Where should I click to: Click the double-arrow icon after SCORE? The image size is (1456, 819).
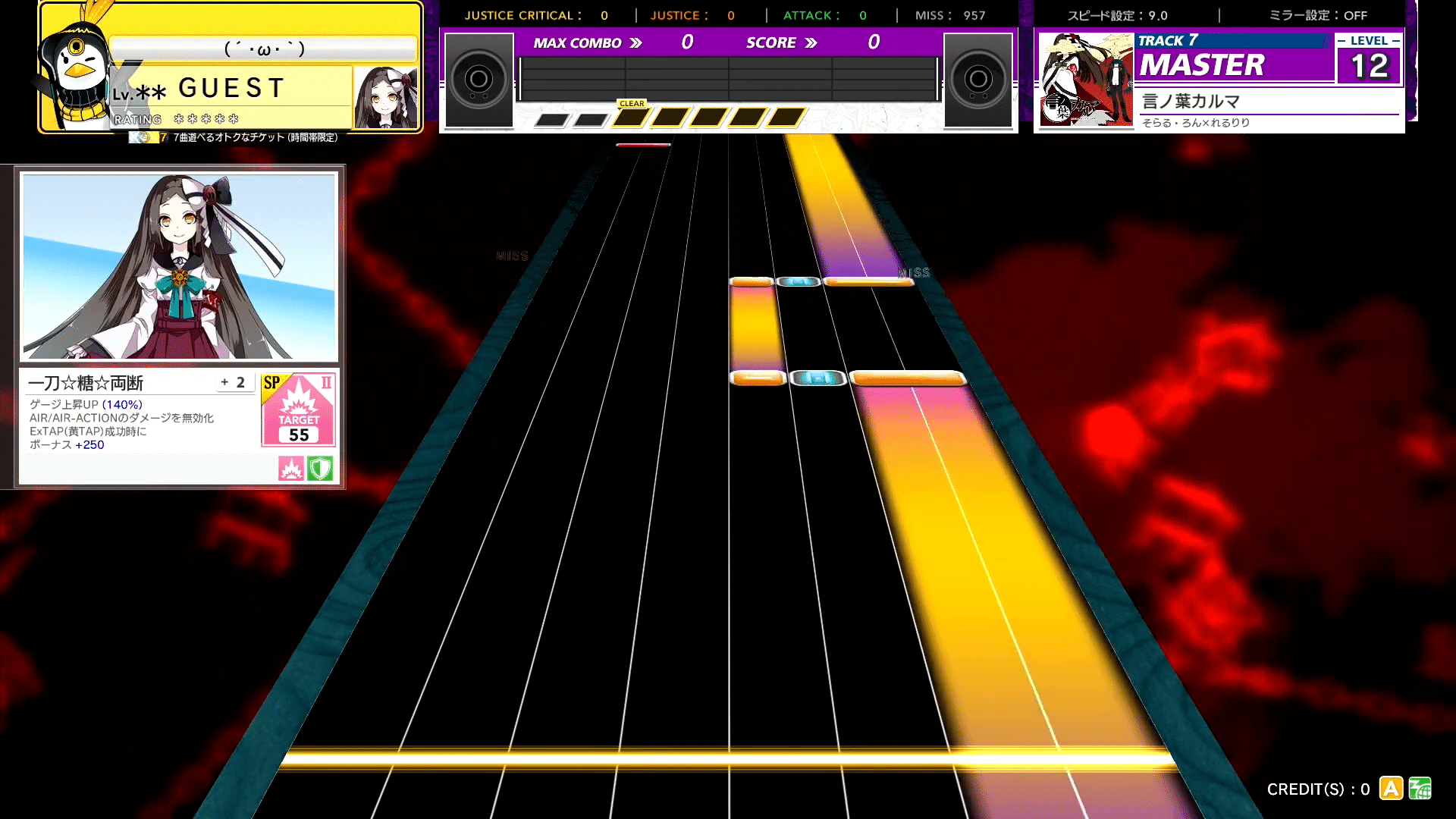[811, 43]
